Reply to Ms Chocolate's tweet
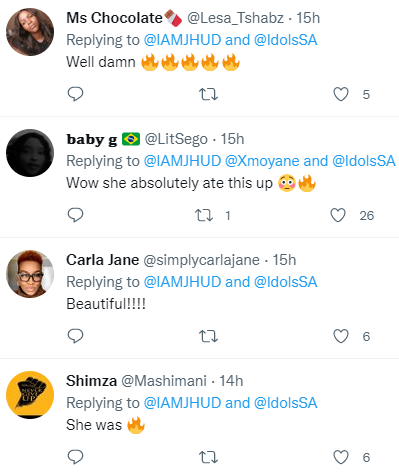 click(75, 94)
